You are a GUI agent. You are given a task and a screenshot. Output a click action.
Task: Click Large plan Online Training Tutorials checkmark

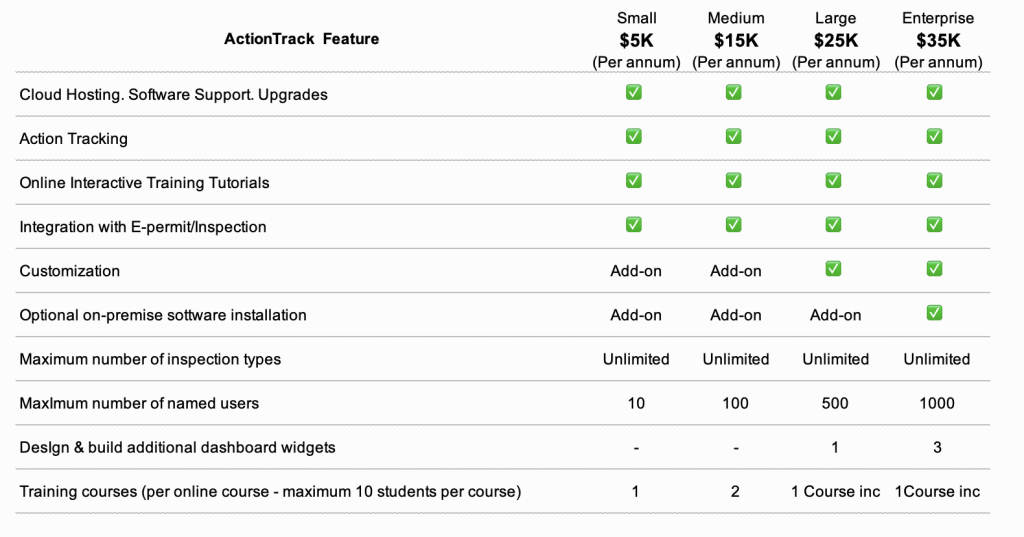(x=833, y=181)
